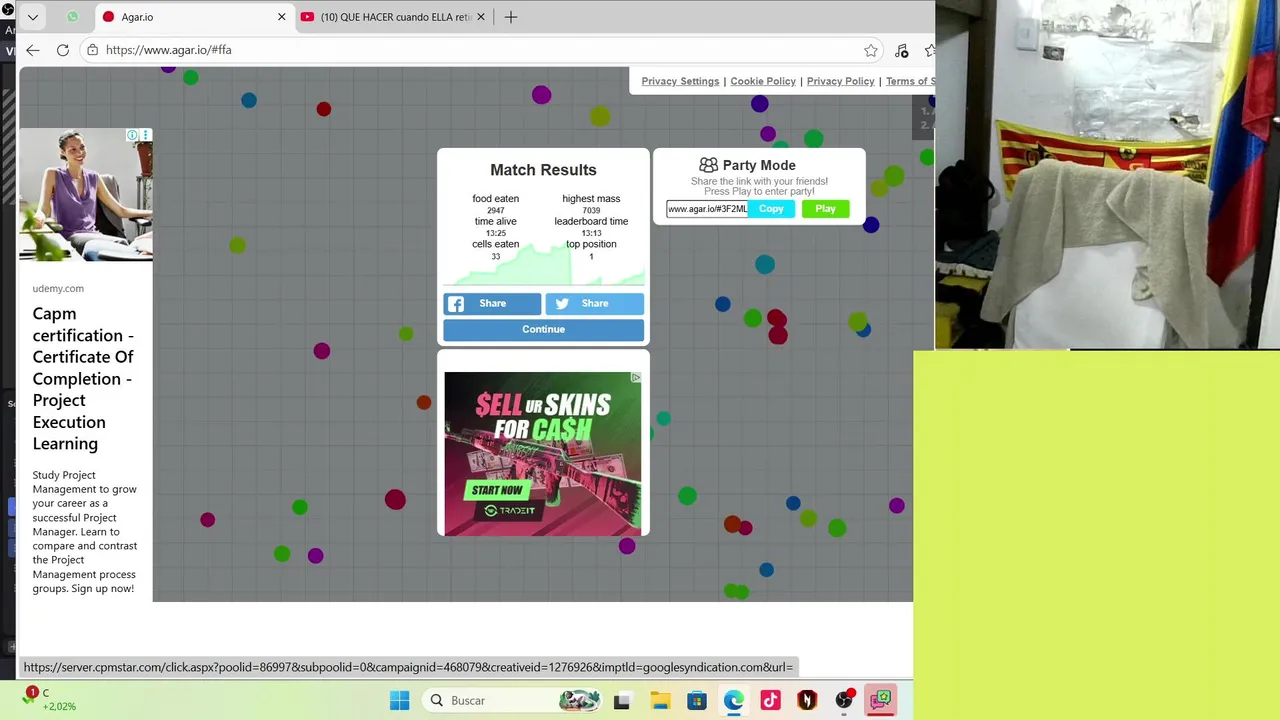Open the Cookie Policy link

pos(763,81)
